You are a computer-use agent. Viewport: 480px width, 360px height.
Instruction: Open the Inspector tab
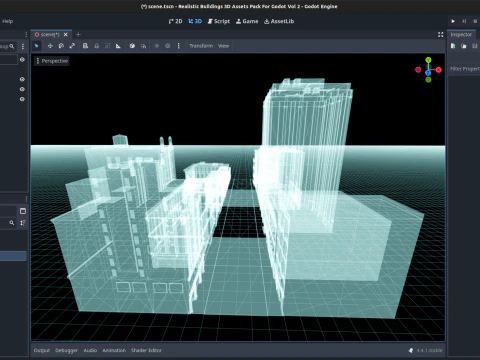[461, 35]
